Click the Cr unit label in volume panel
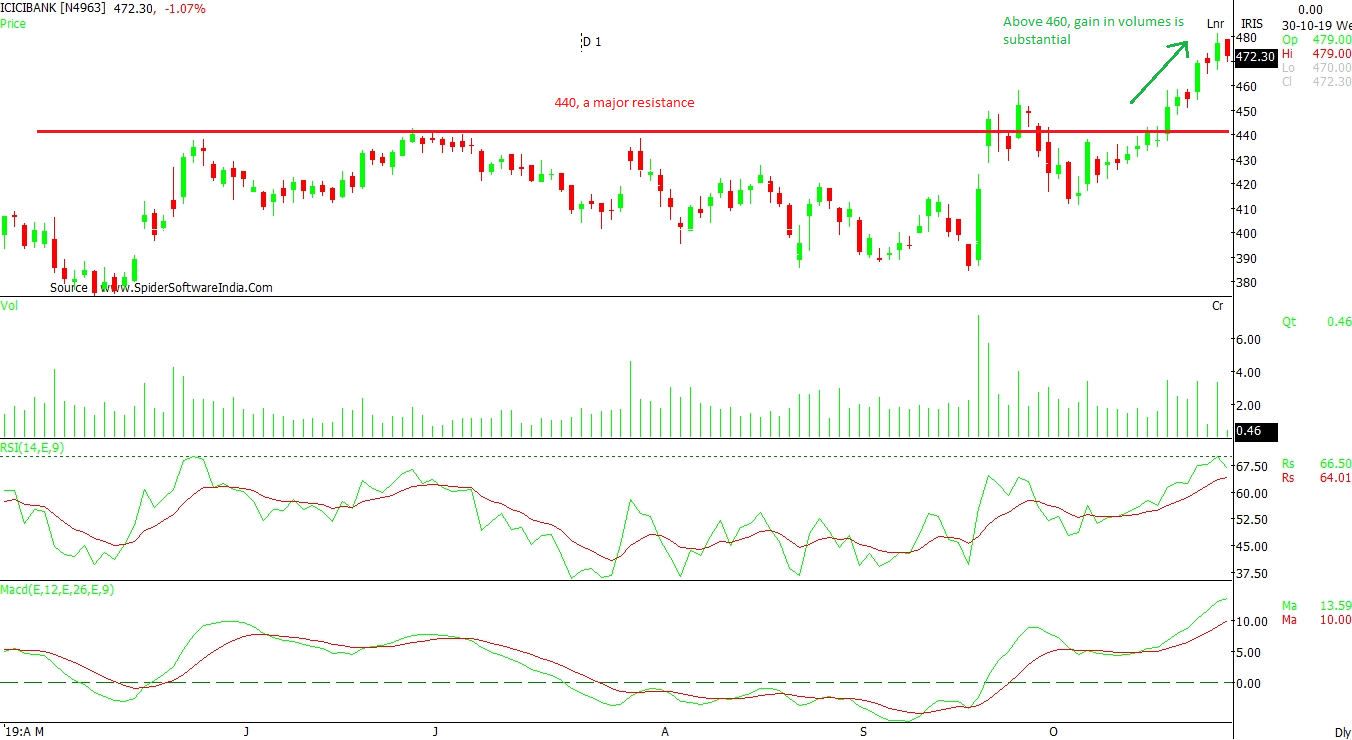Screen dimensions: 1352x740 pos(1217,306)
